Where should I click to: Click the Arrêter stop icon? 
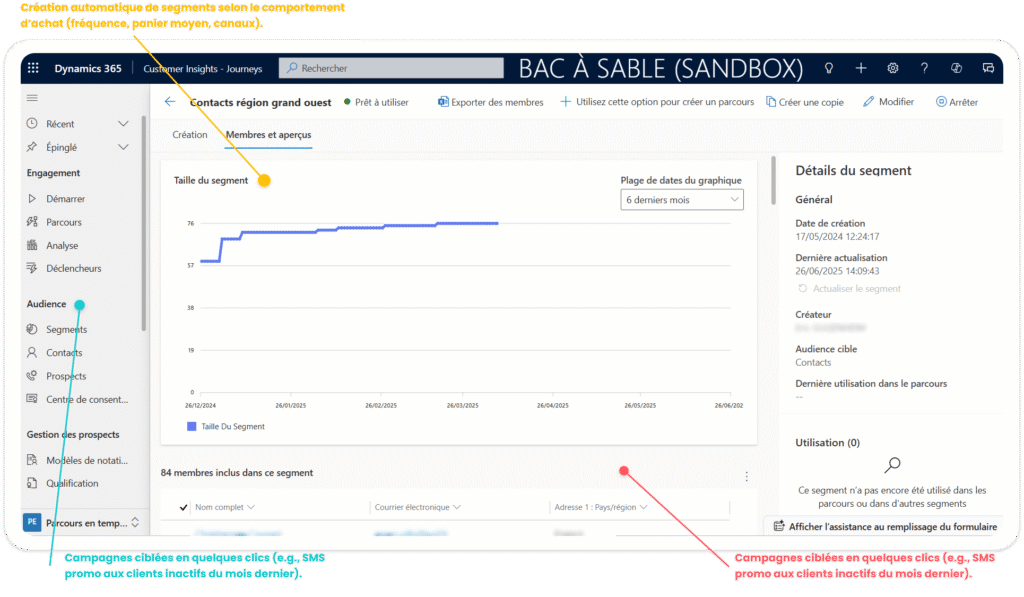point(941,102)
